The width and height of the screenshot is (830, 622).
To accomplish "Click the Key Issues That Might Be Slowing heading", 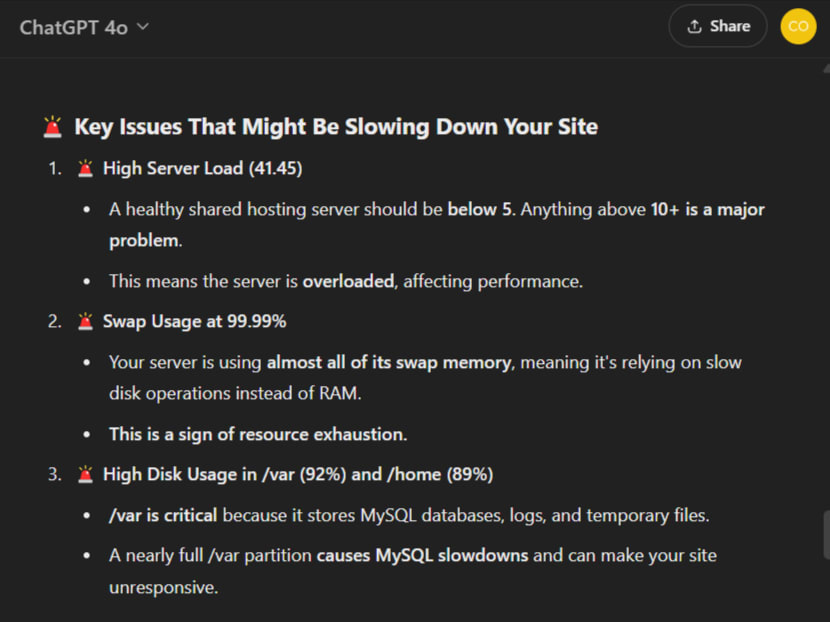I will [336, 127].
